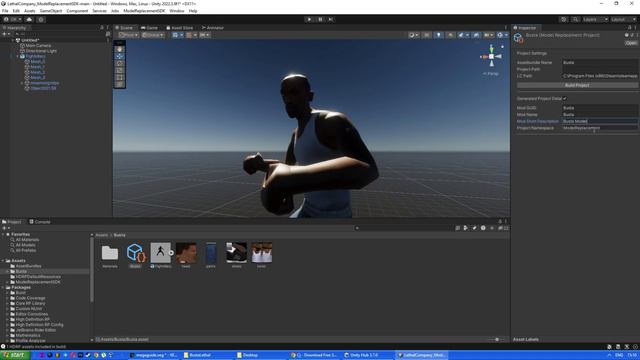Toggle the Generated Project Data checkbox
Viewport: 640px width, 360px height.
tap(565, 98)
